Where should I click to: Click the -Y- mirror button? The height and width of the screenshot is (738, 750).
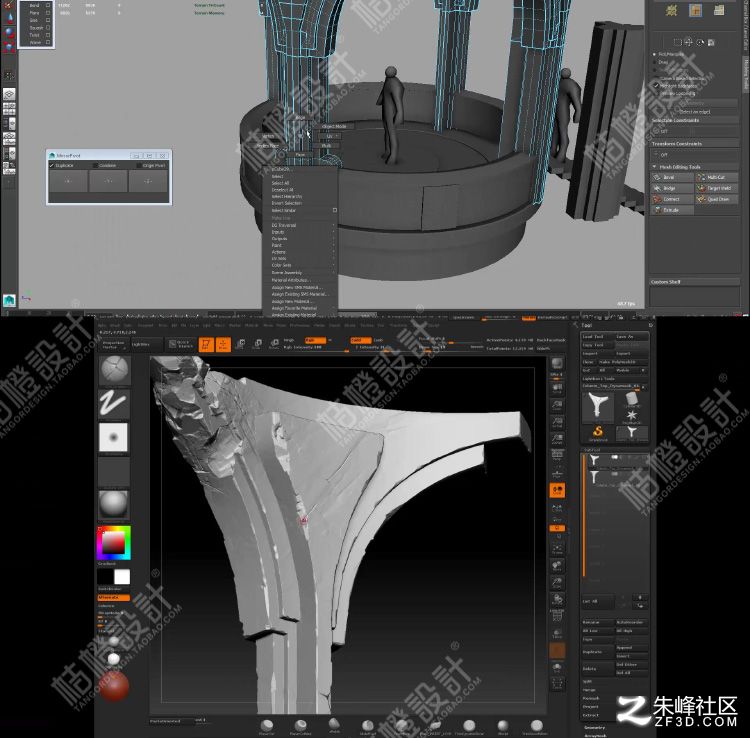click(x=109, y=181)
